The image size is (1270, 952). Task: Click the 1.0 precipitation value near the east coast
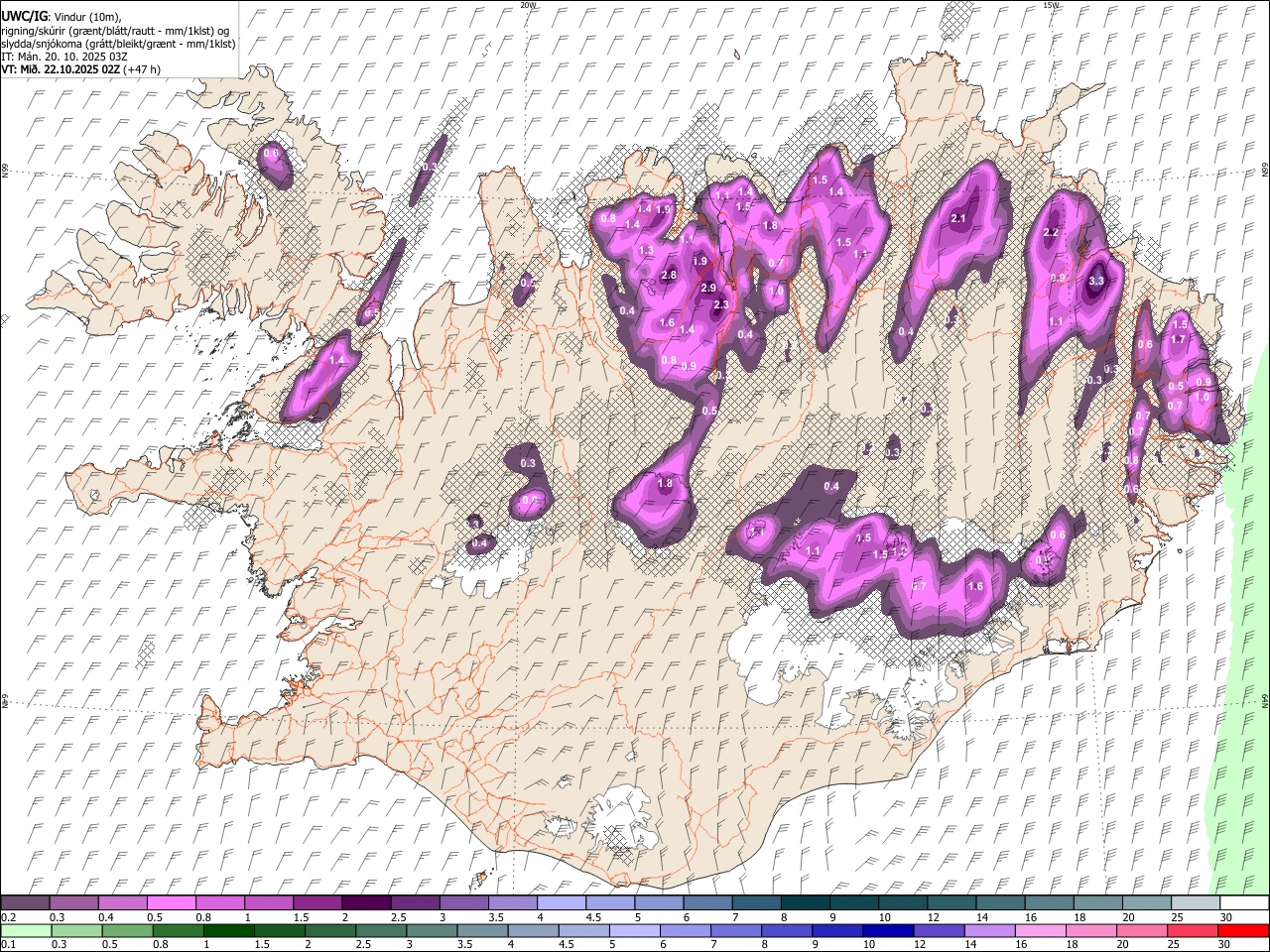tap(1201, 397)
